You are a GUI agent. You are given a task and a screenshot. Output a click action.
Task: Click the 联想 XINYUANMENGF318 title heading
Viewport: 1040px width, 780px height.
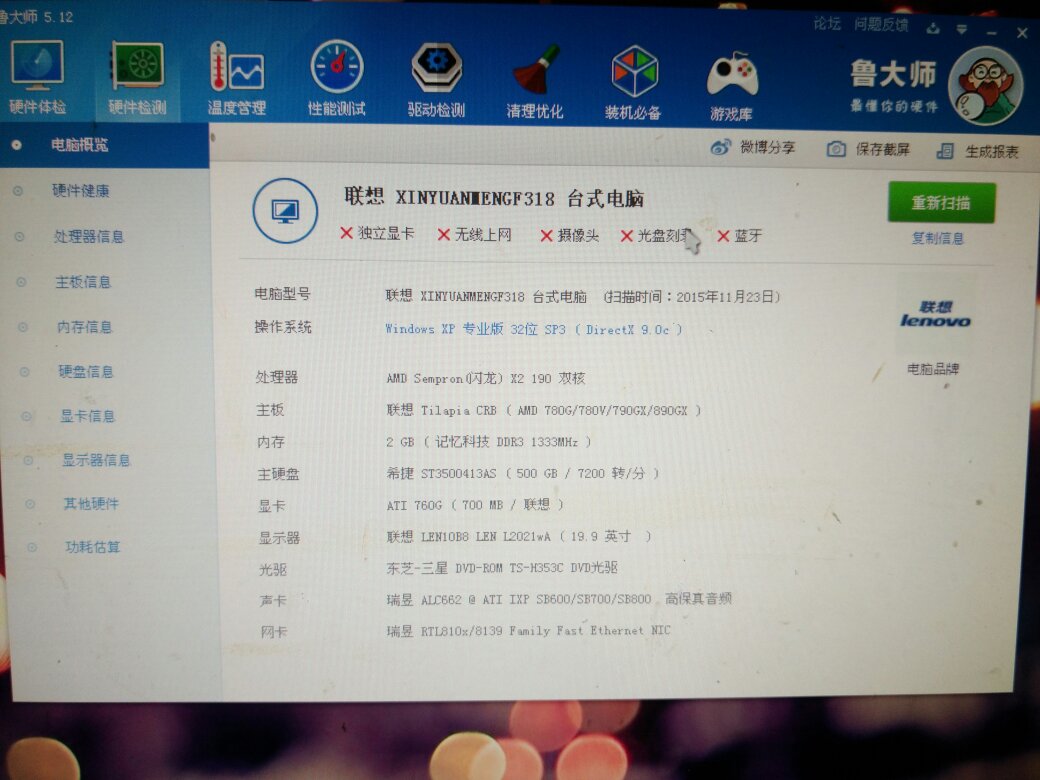pyautogui.click(x=494, y=198)
